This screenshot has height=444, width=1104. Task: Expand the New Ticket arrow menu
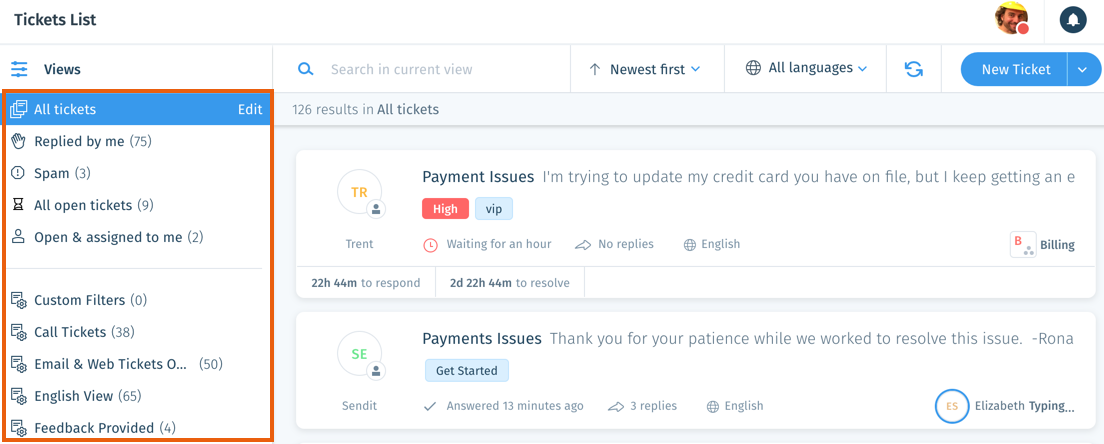1084,70
